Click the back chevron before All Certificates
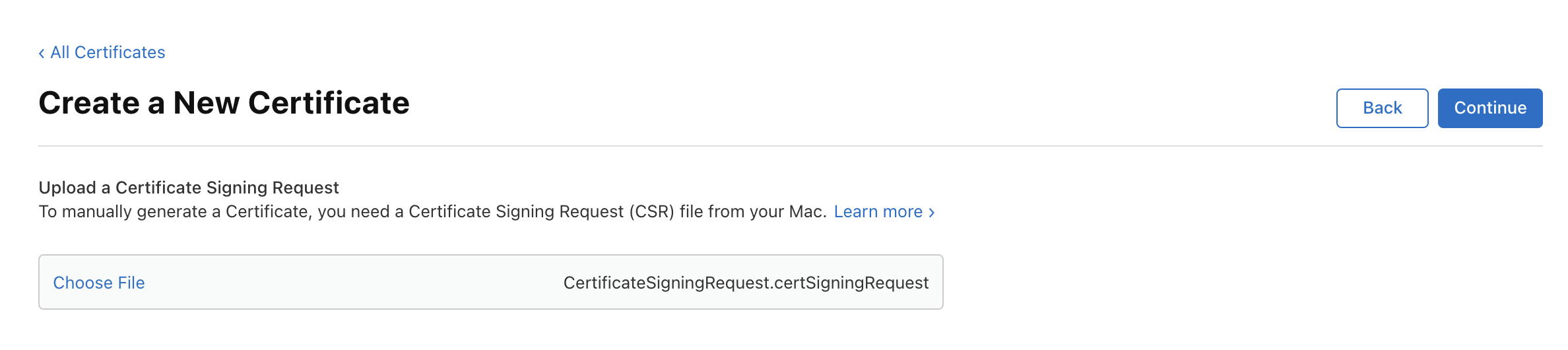 click(x=42, y=53)
